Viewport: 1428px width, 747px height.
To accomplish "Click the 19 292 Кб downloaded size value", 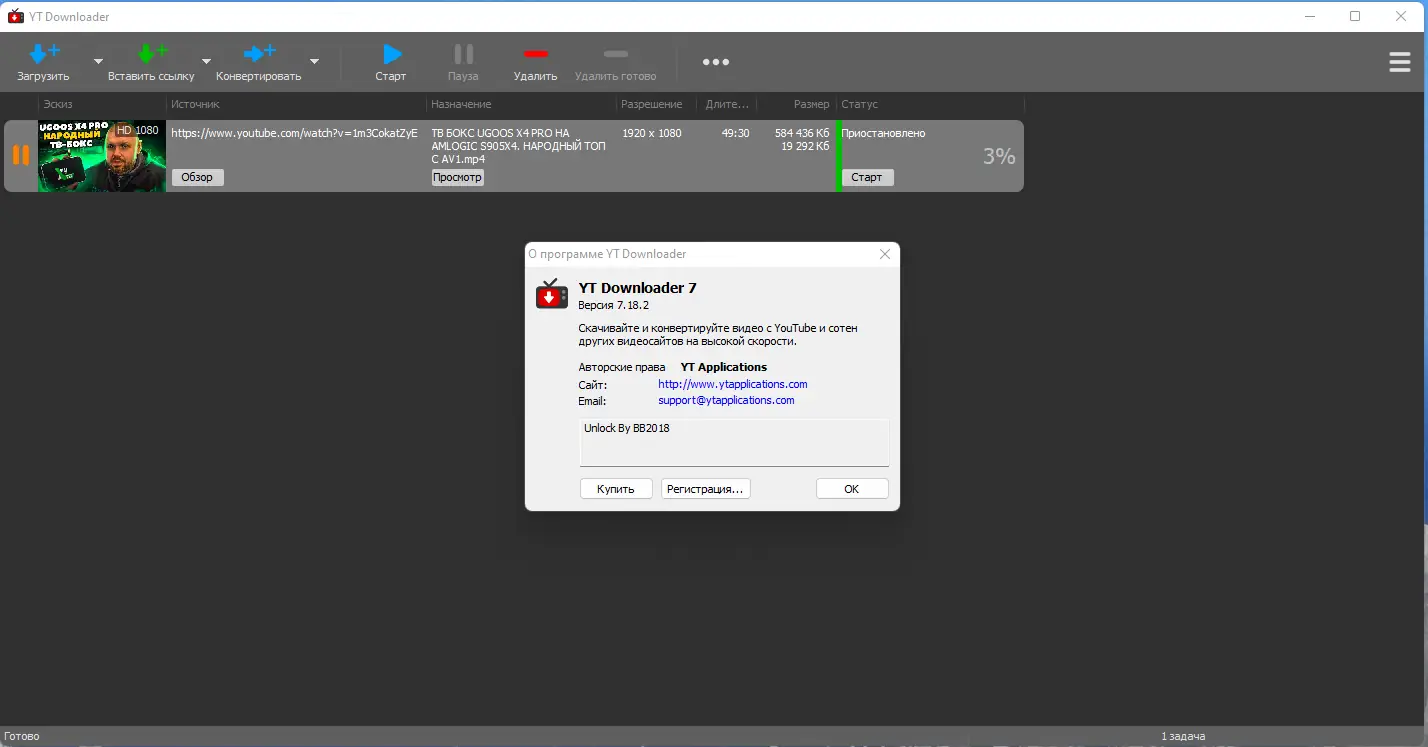I will click(x=805, y=146).
